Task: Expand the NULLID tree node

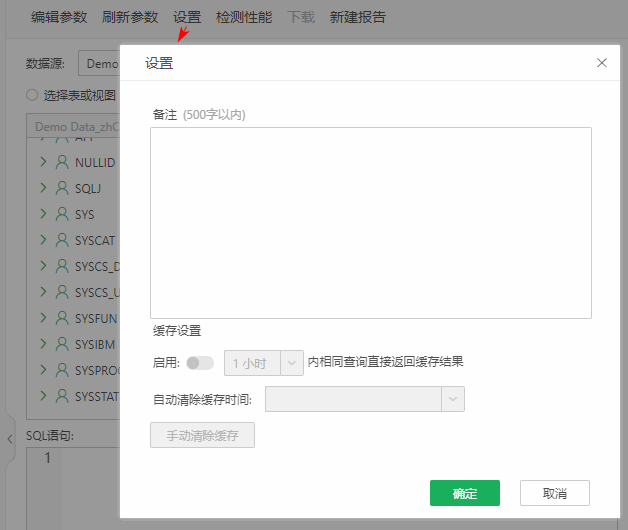Action: point(43,162)
